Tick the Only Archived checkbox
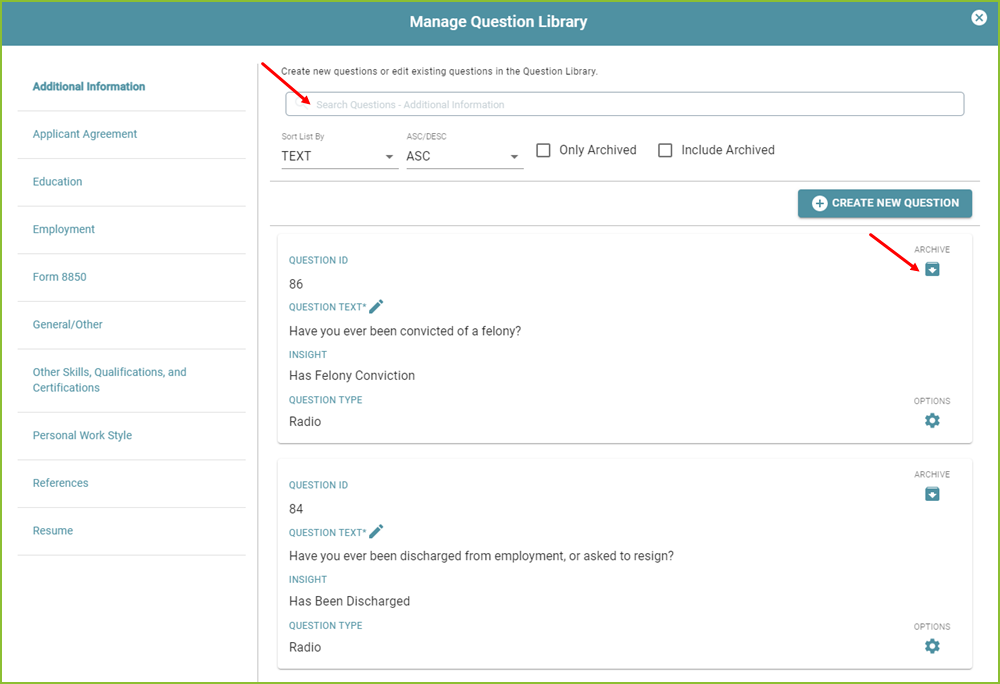This screenshot has height=684, width=1000. point(543,150)
